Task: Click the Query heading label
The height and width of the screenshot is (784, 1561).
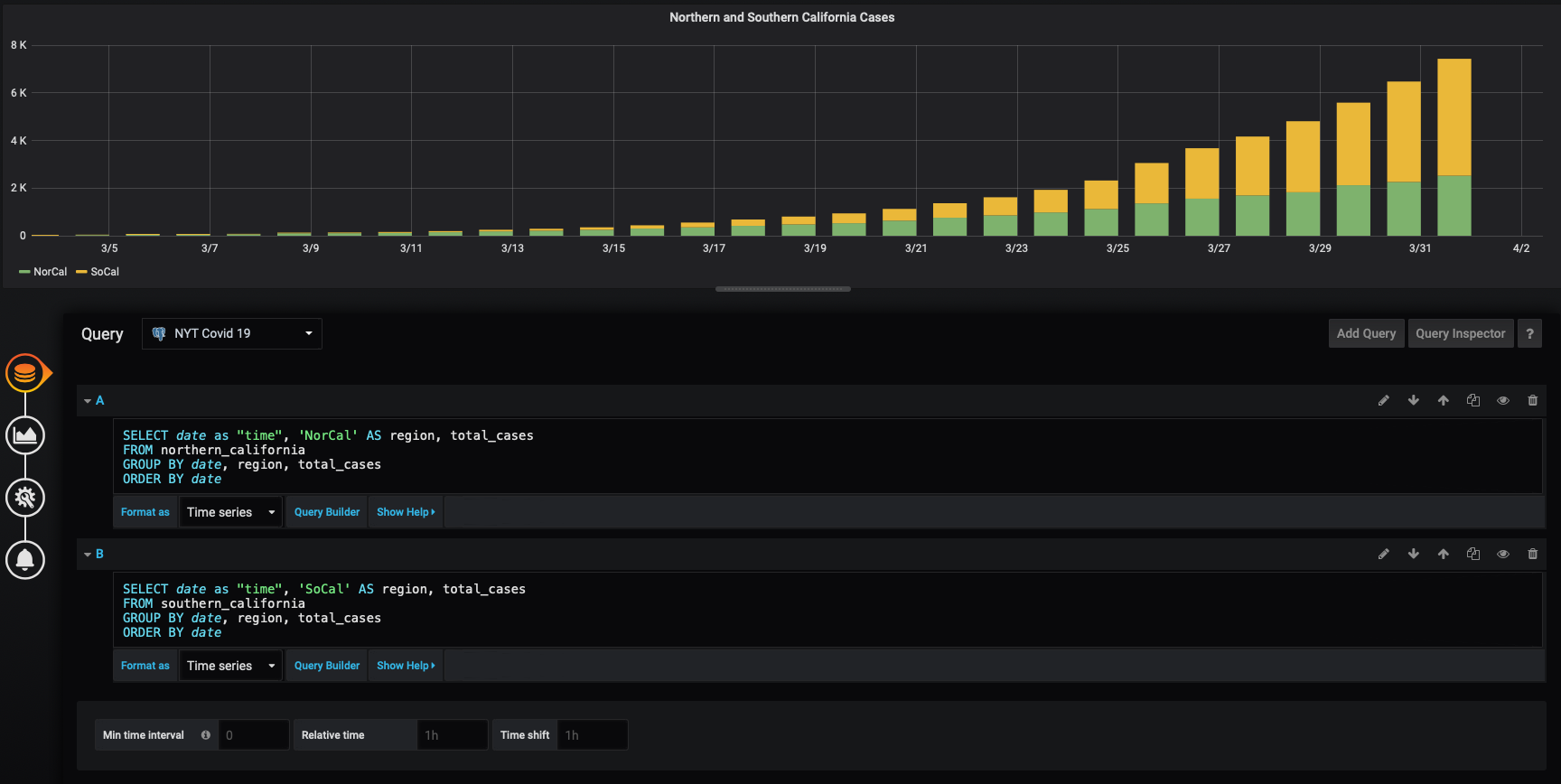Action: click(102, 334)
